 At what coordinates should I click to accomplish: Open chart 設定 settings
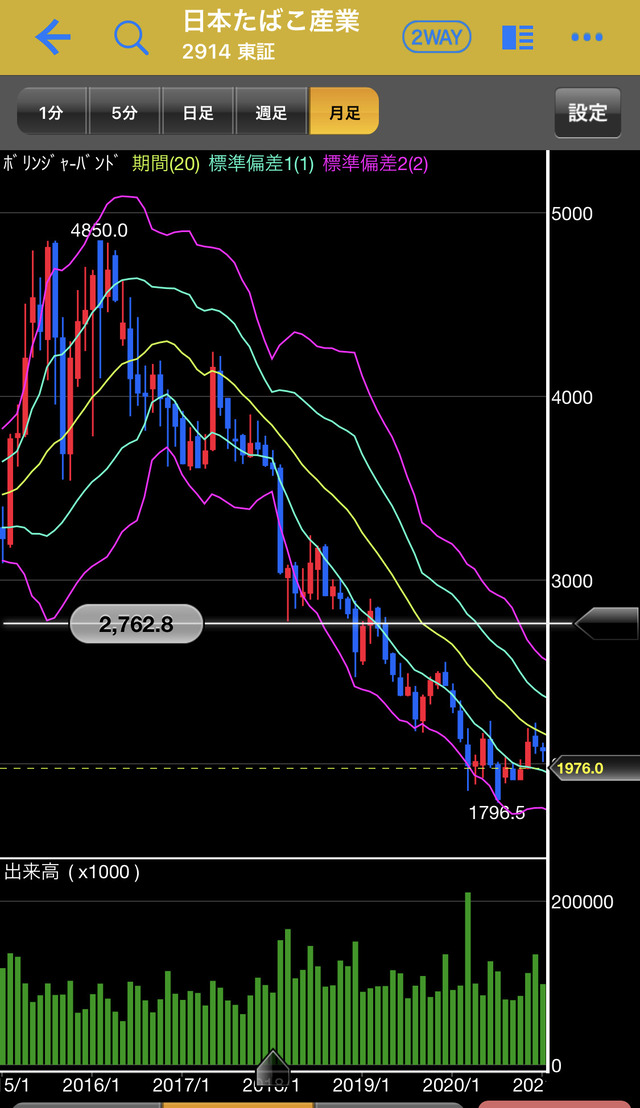(588, 112)
